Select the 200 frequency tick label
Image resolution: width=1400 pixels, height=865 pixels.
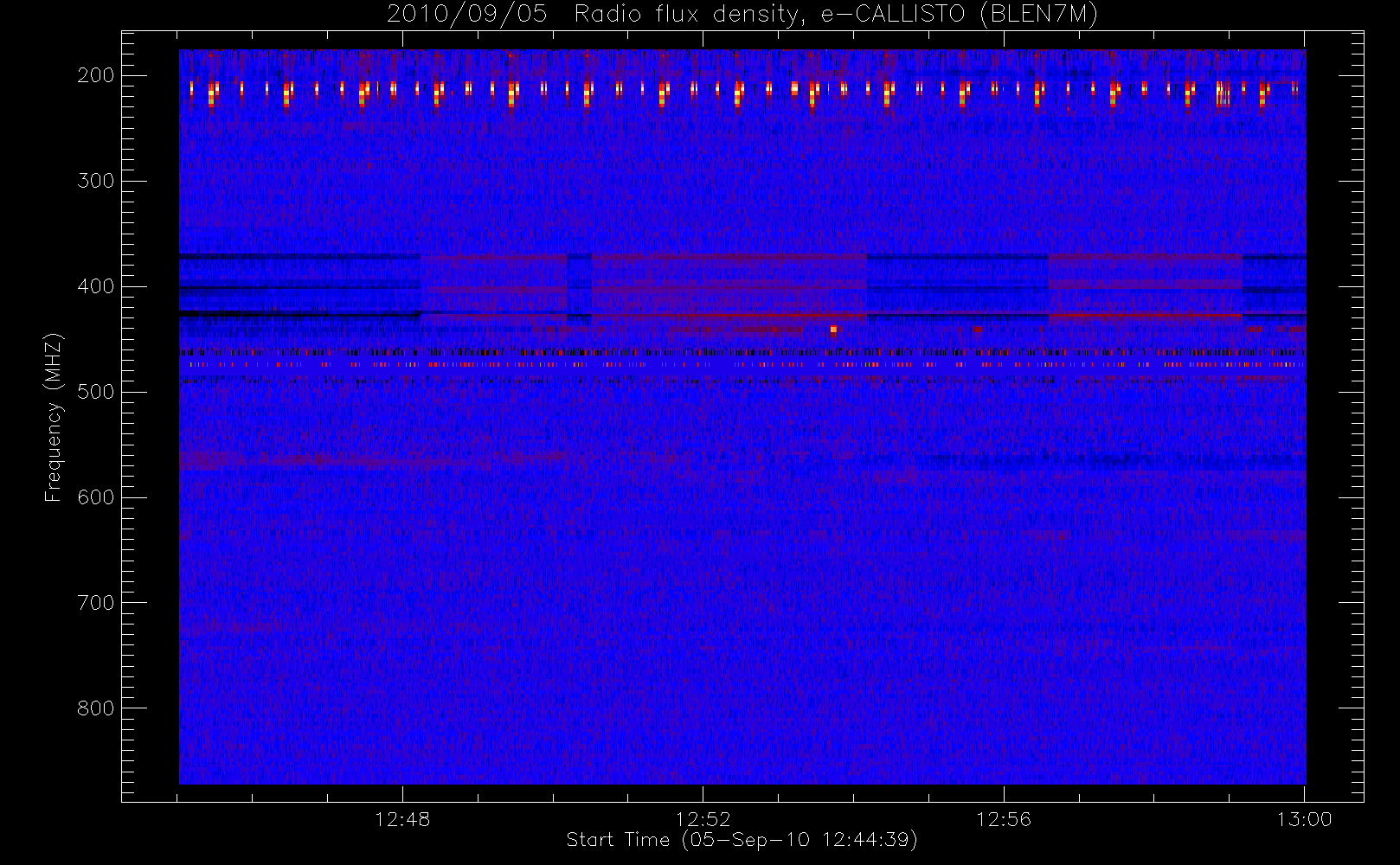[x=95, y=75]
